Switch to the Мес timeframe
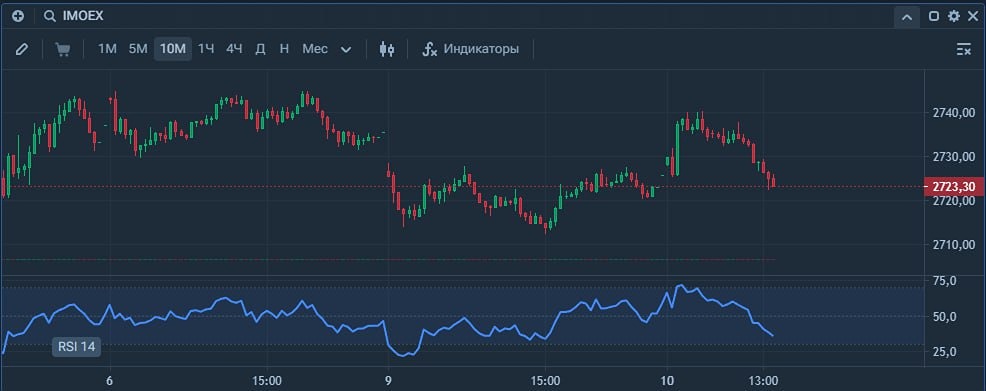This screenshot has height=391, width=986. (x=315, y=49)
